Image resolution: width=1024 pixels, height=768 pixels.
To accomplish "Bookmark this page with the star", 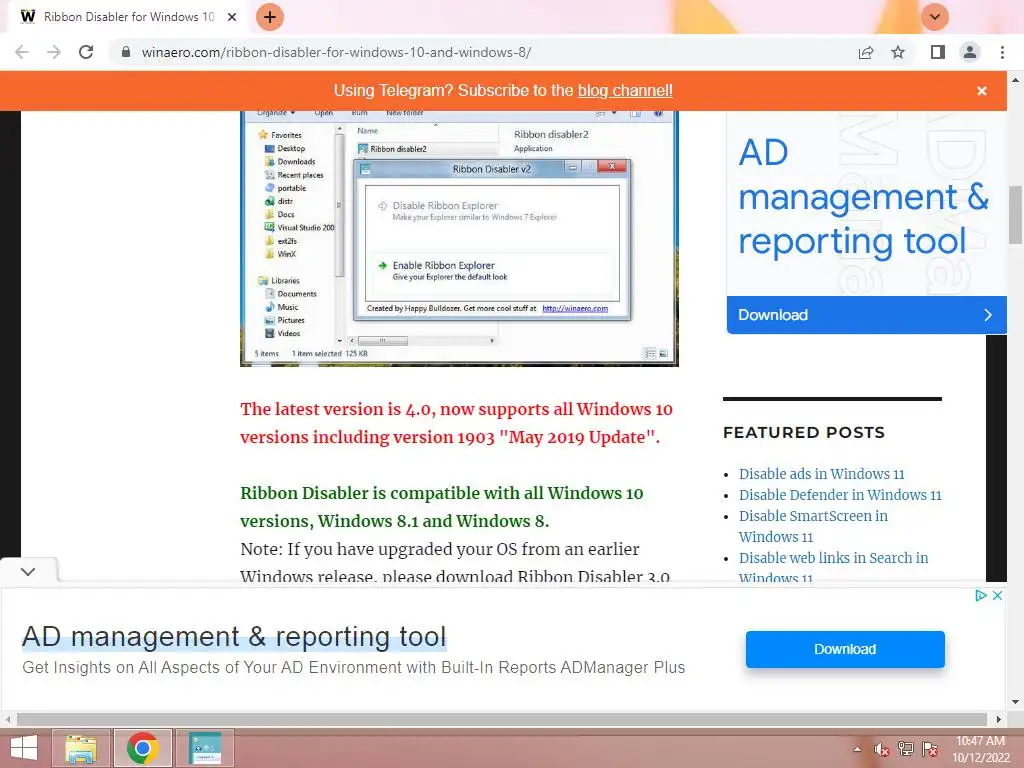I will click(x=898, y=52).
